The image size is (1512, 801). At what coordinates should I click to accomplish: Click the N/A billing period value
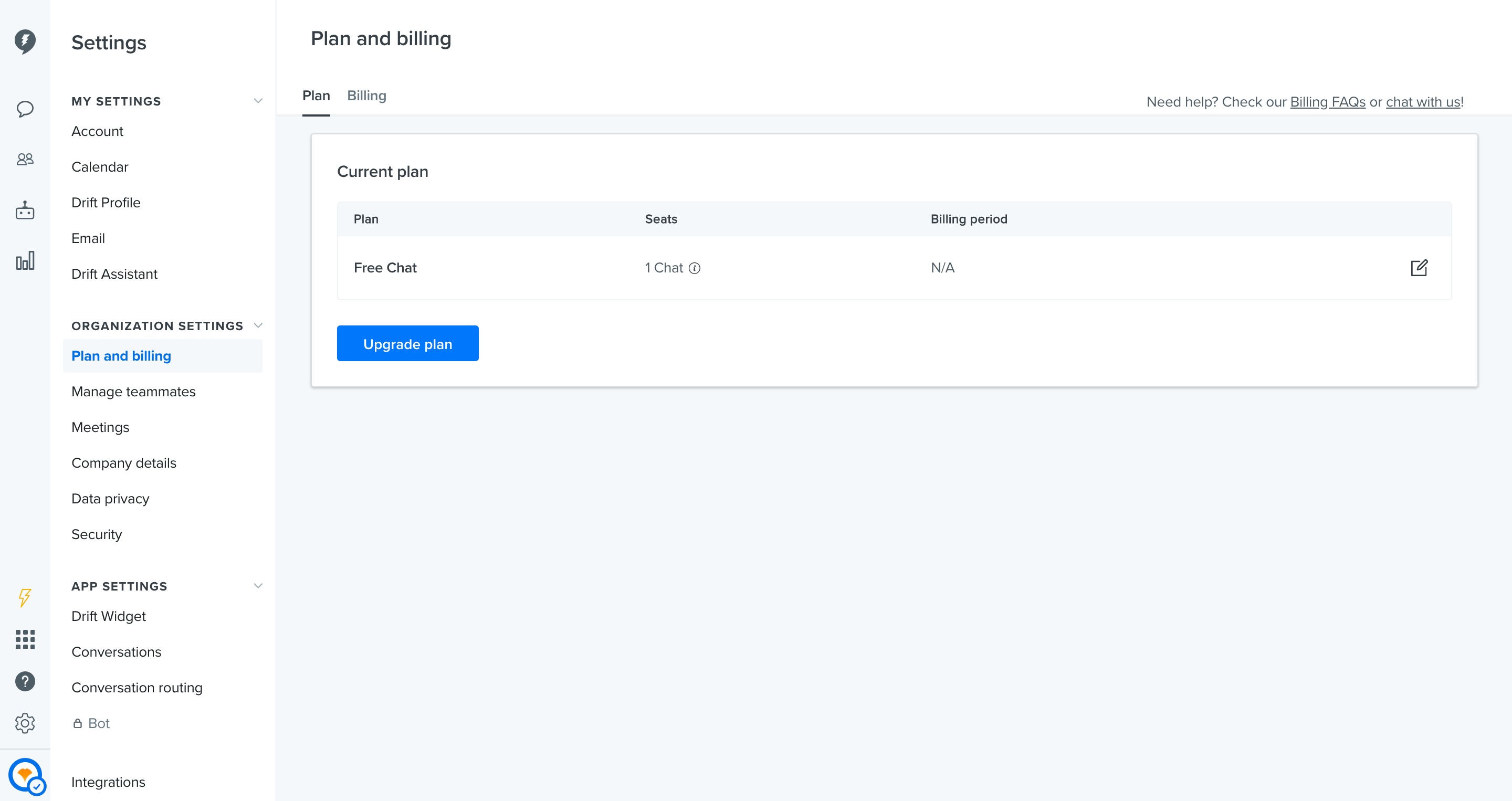pos(943,268)
